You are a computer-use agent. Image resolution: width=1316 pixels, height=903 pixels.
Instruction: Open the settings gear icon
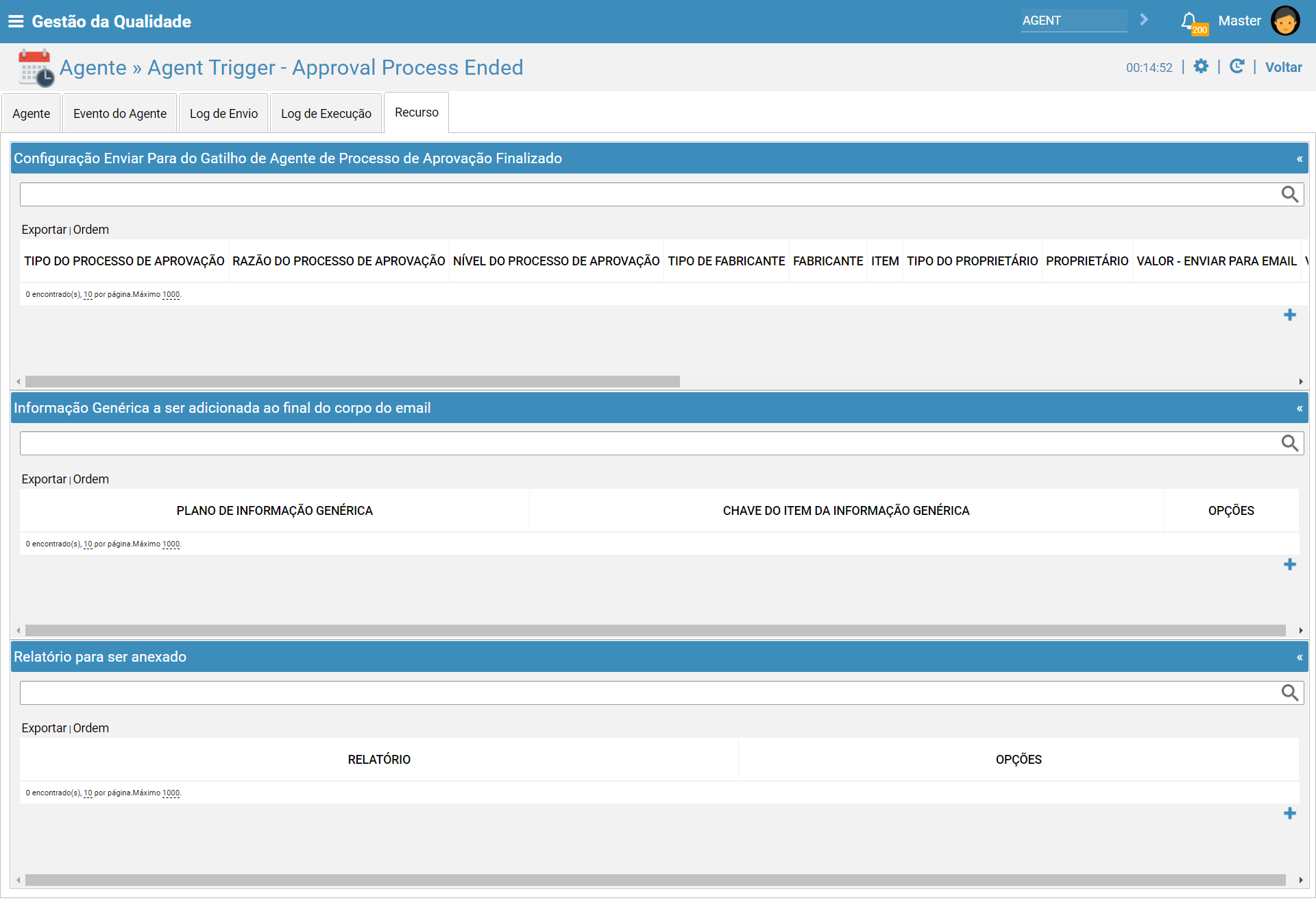[x=1201, y=67]
